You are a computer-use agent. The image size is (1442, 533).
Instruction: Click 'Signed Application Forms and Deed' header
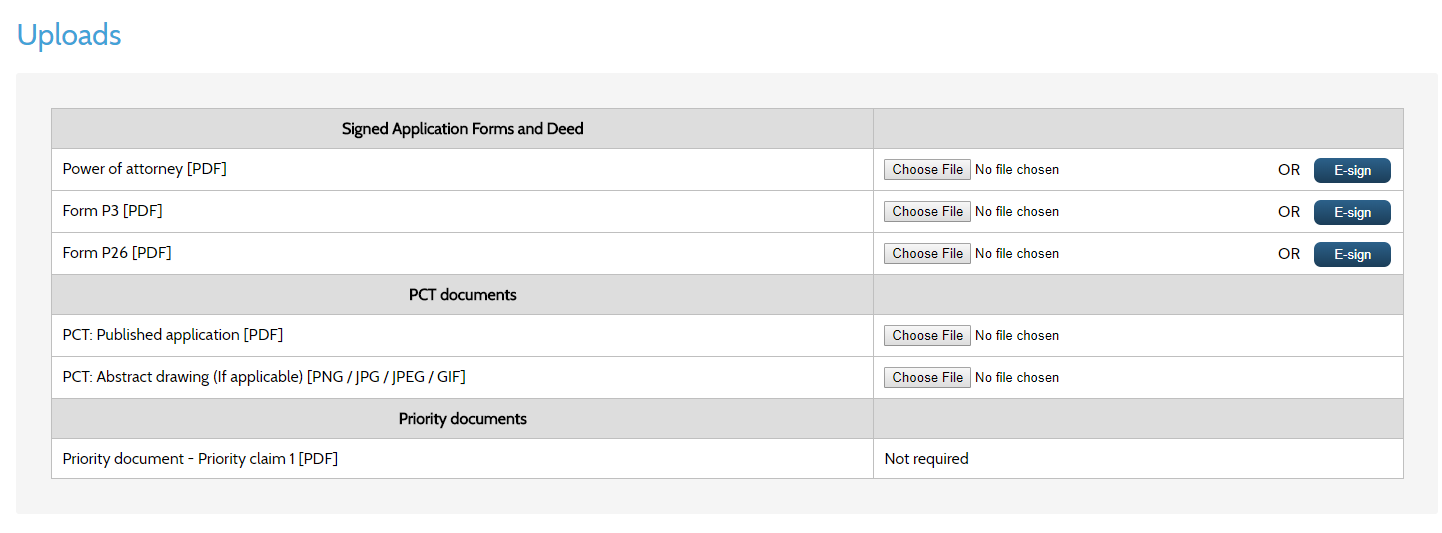(462, 129)
